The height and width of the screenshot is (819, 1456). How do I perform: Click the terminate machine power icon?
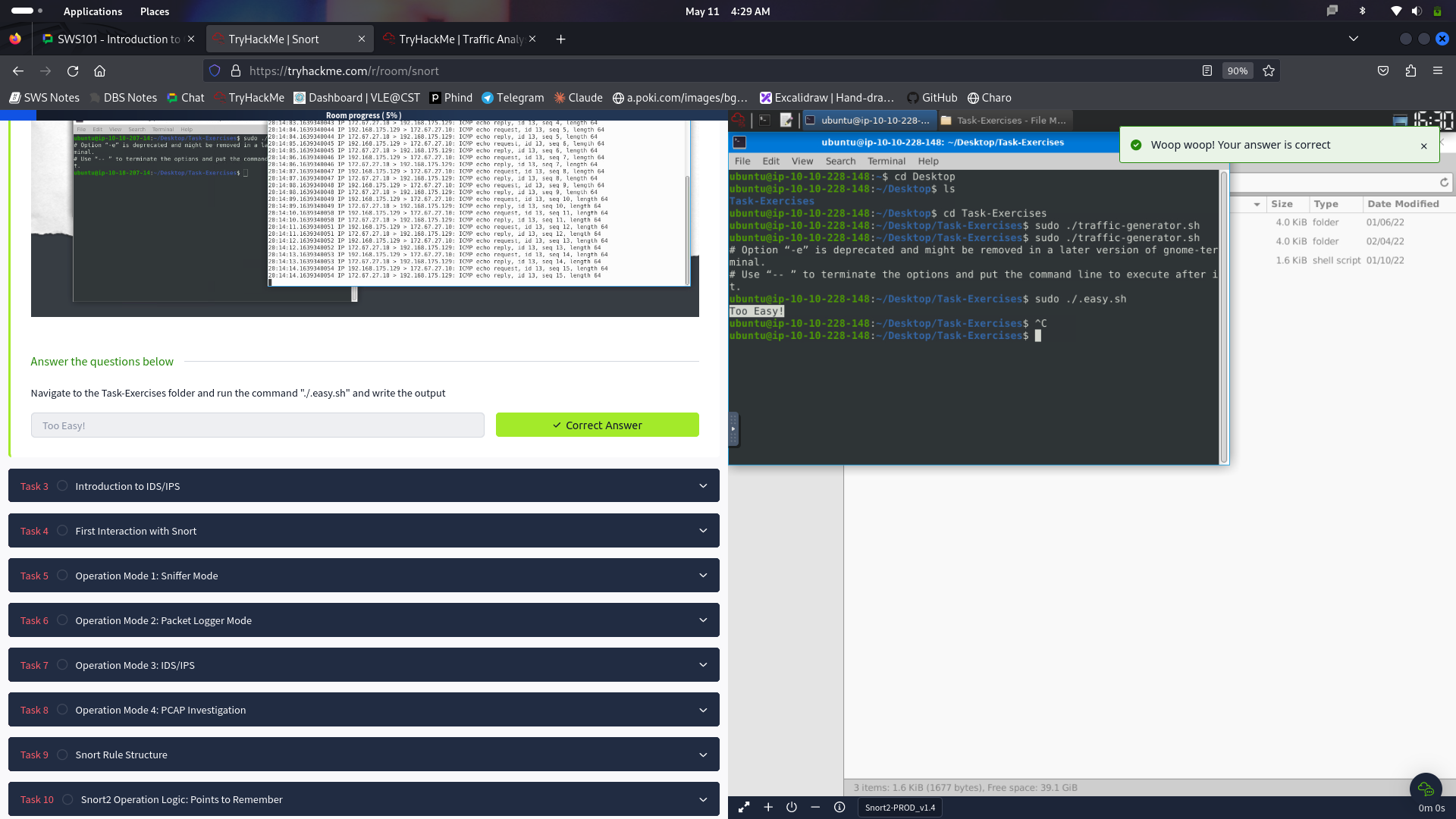[792, 808]
